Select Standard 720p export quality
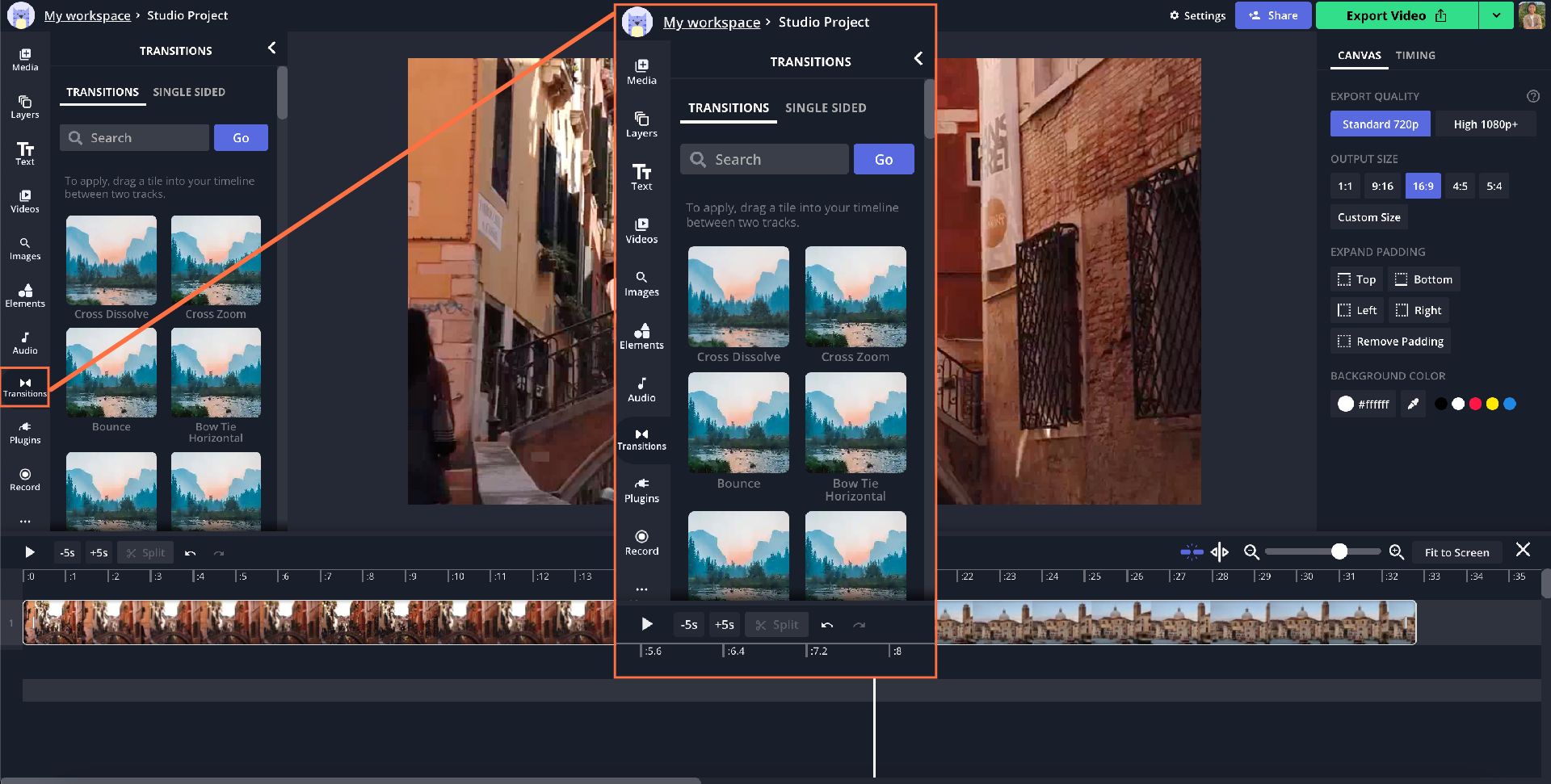 click(1380, 124)
